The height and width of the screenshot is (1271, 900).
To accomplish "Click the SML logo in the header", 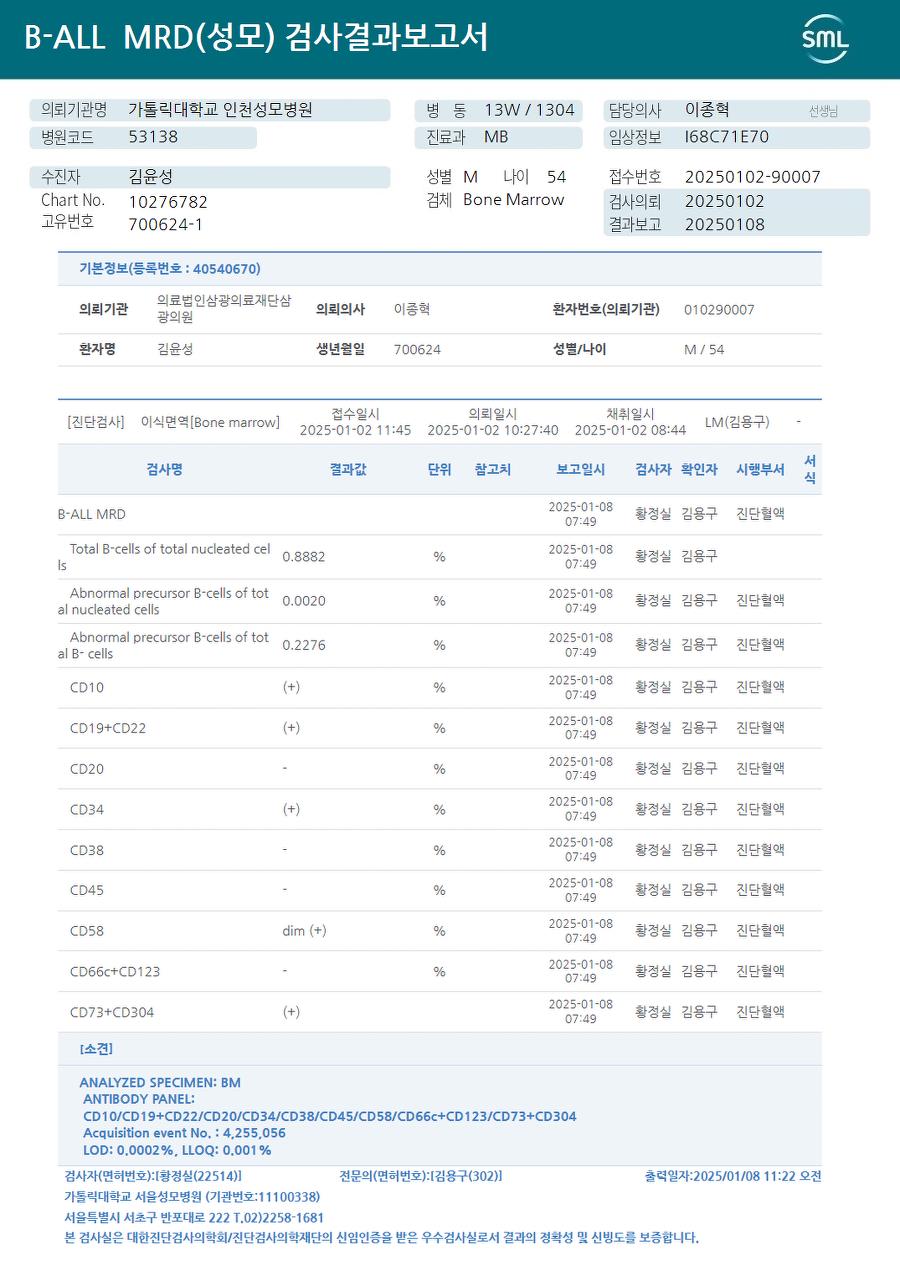I will point(826,39).
